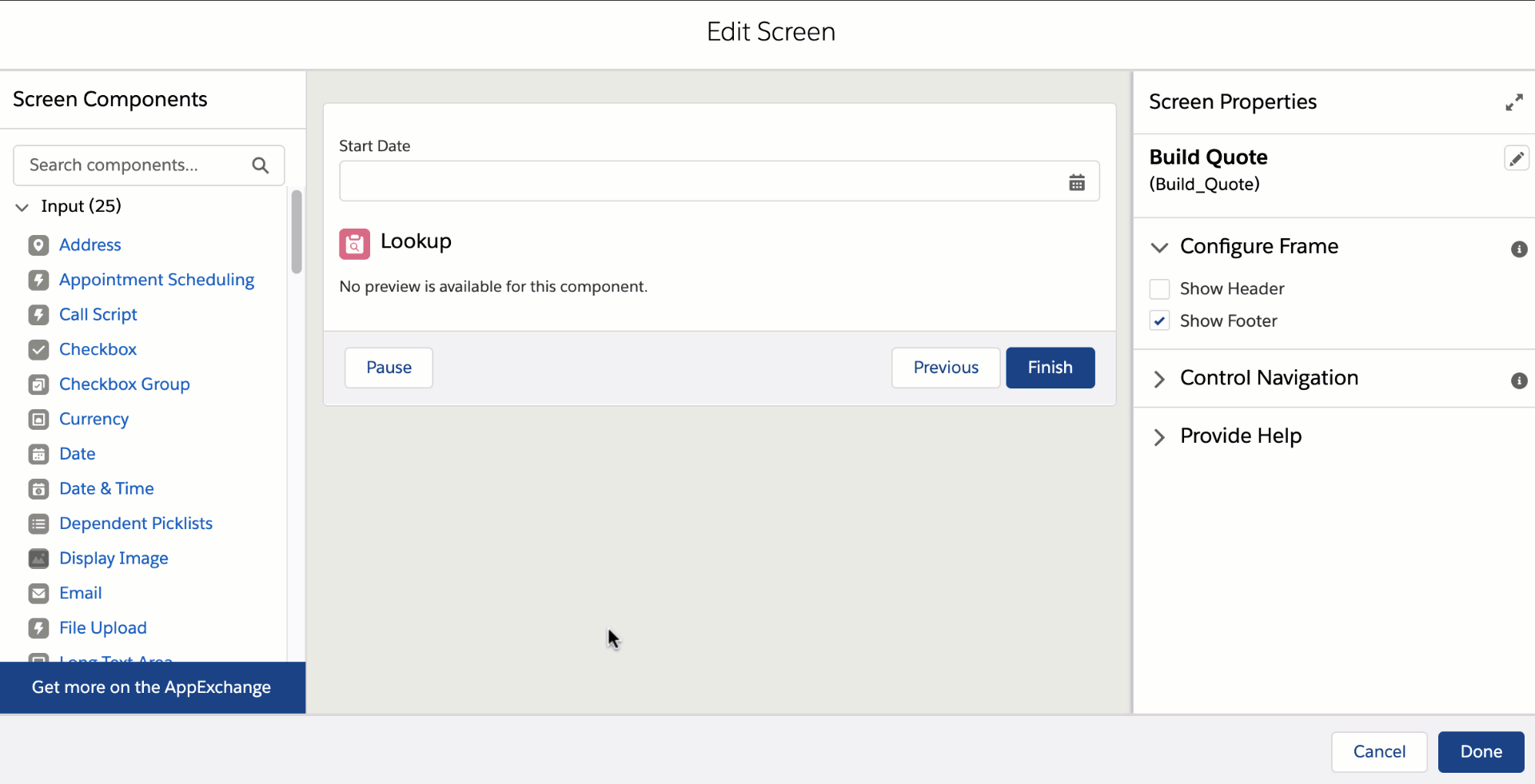This screenshot has width=1535, height=784.
Task: Click the Date & Time component icon
Action: click(38, 488)
